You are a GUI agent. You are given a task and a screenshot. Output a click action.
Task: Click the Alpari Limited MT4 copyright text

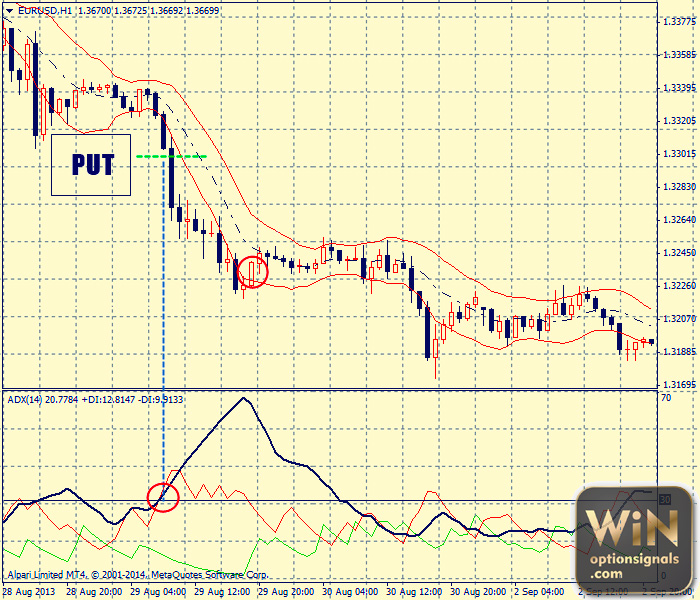138,575
